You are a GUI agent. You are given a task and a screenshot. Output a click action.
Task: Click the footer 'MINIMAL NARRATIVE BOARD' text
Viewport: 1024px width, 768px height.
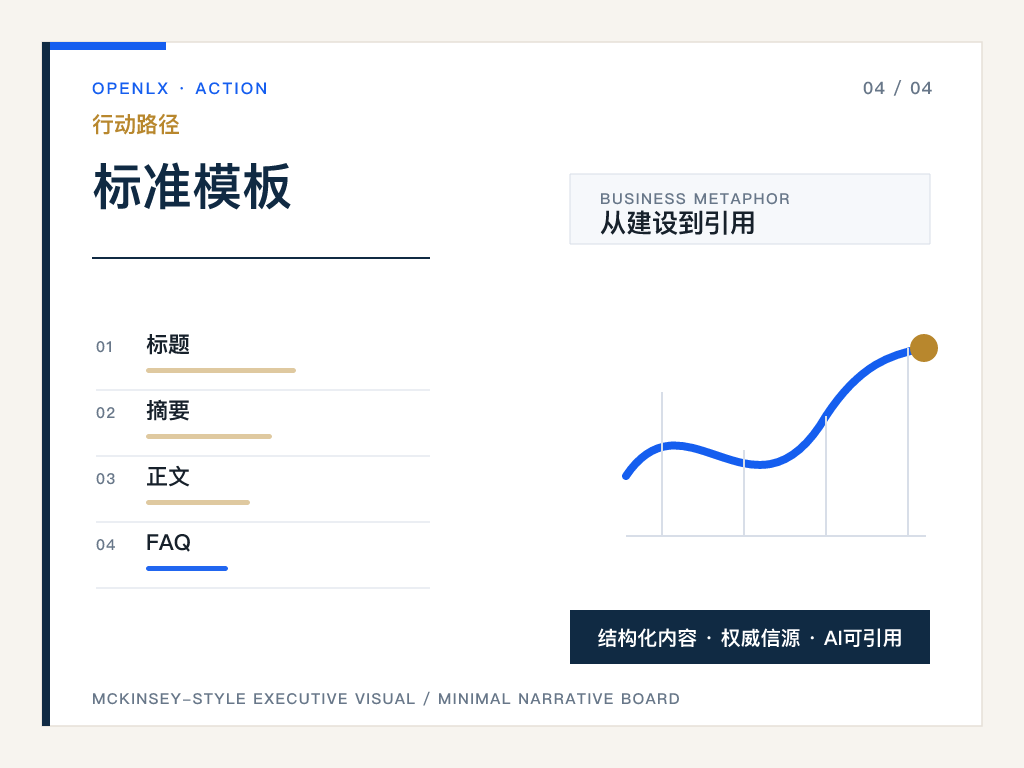559,699
